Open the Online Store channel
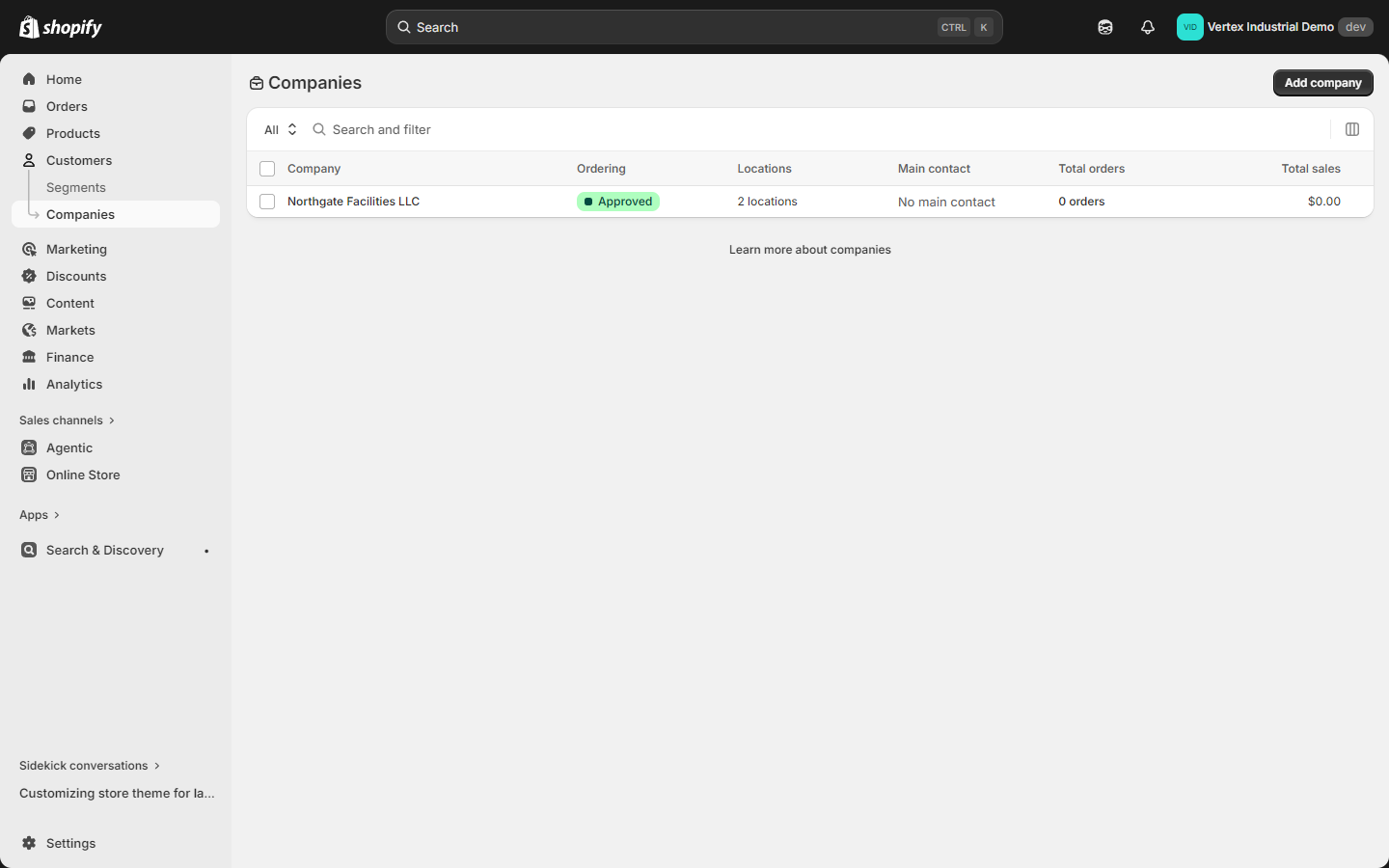This screenshot has height=868, width=1389. tap(116, 475)
